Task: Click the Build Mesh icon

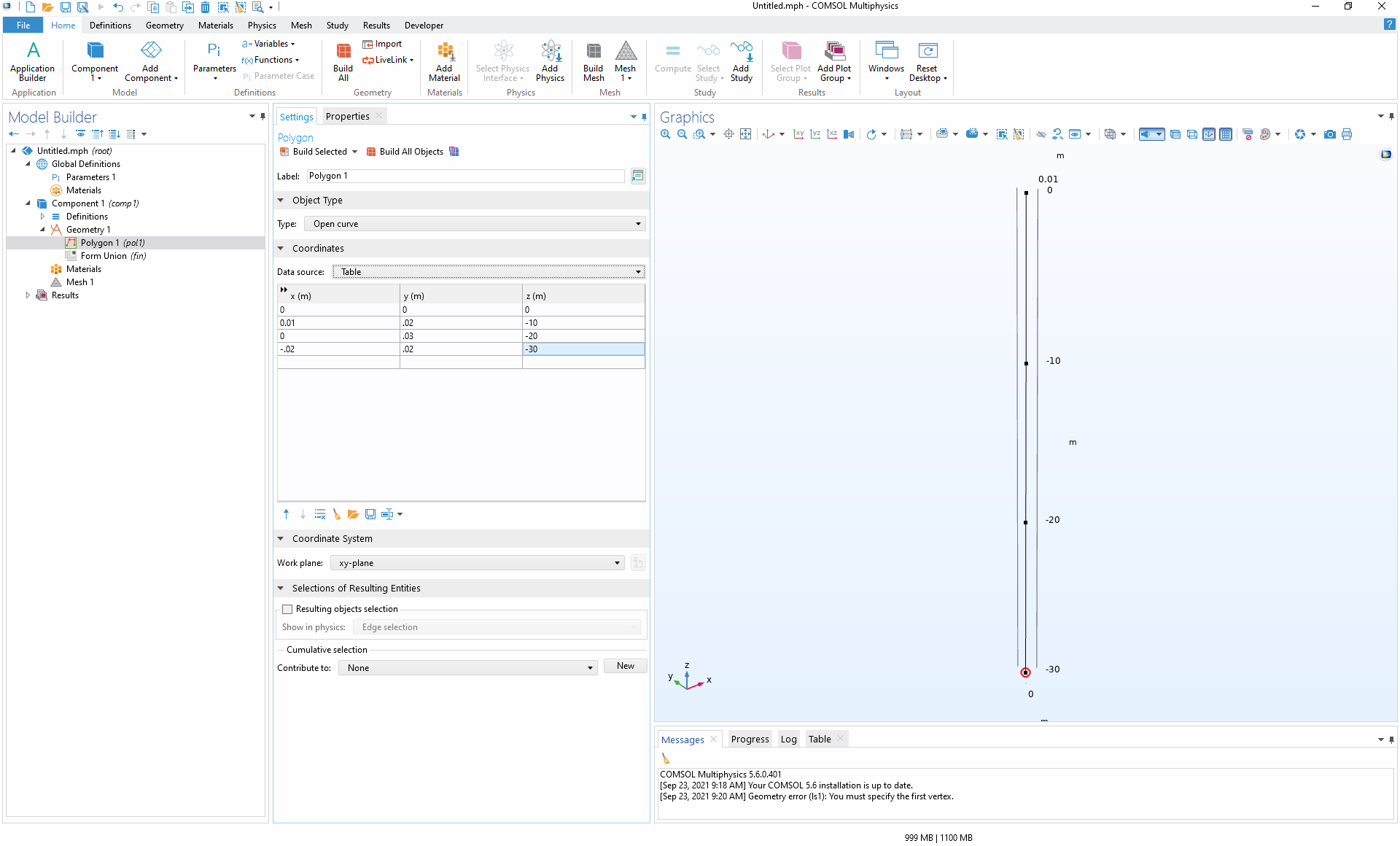Action: (594, 61)
